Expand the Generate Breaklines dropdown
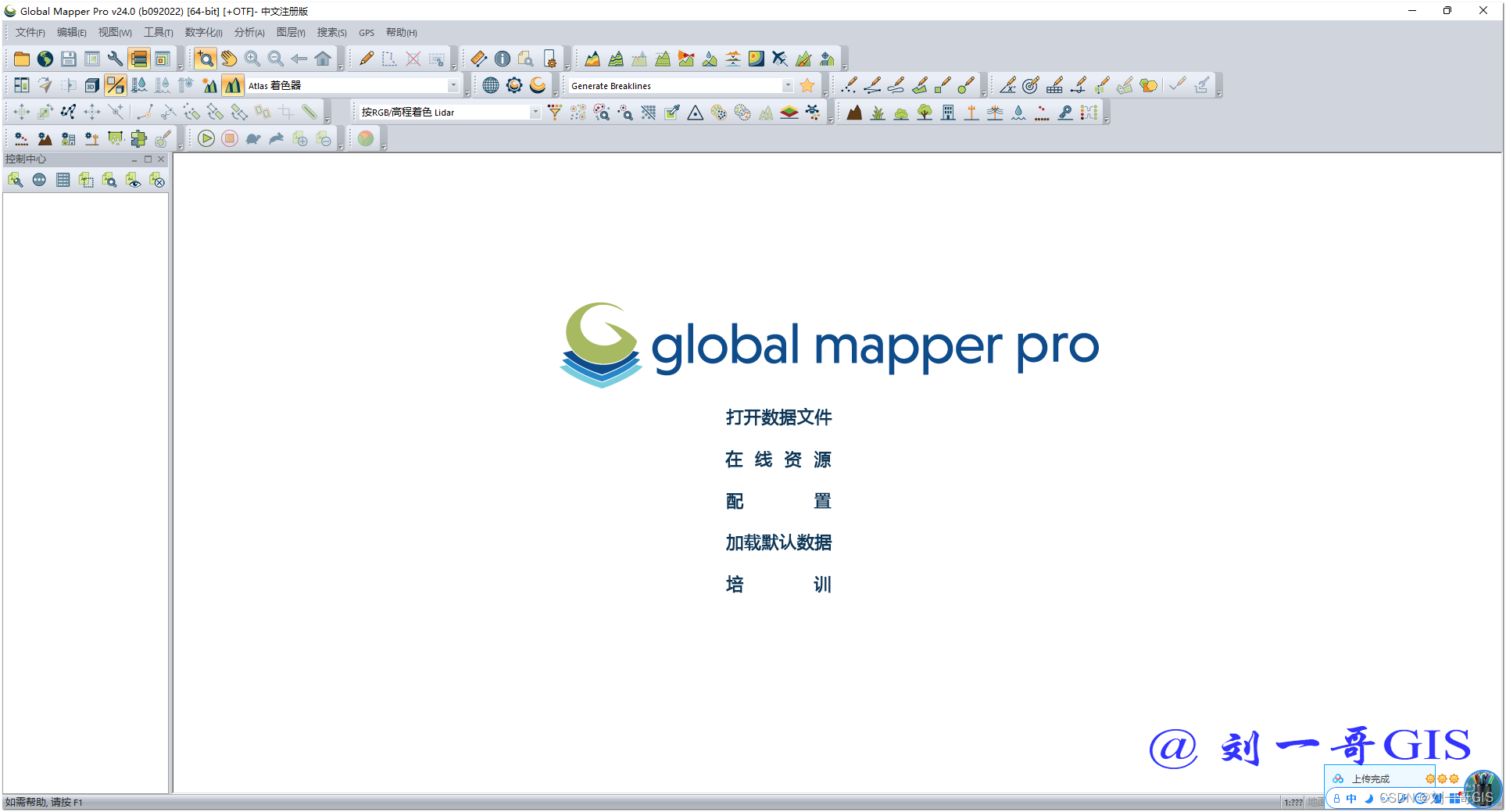 (x=788, y=85)
